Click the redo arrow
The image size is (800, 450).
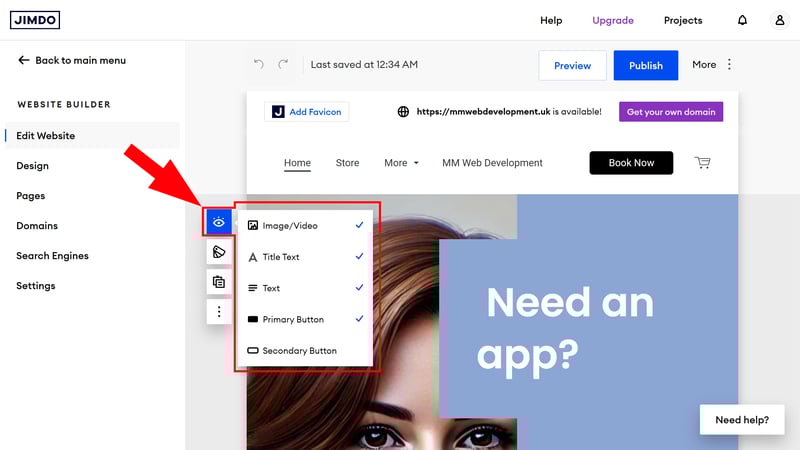[x=283, y=64]
